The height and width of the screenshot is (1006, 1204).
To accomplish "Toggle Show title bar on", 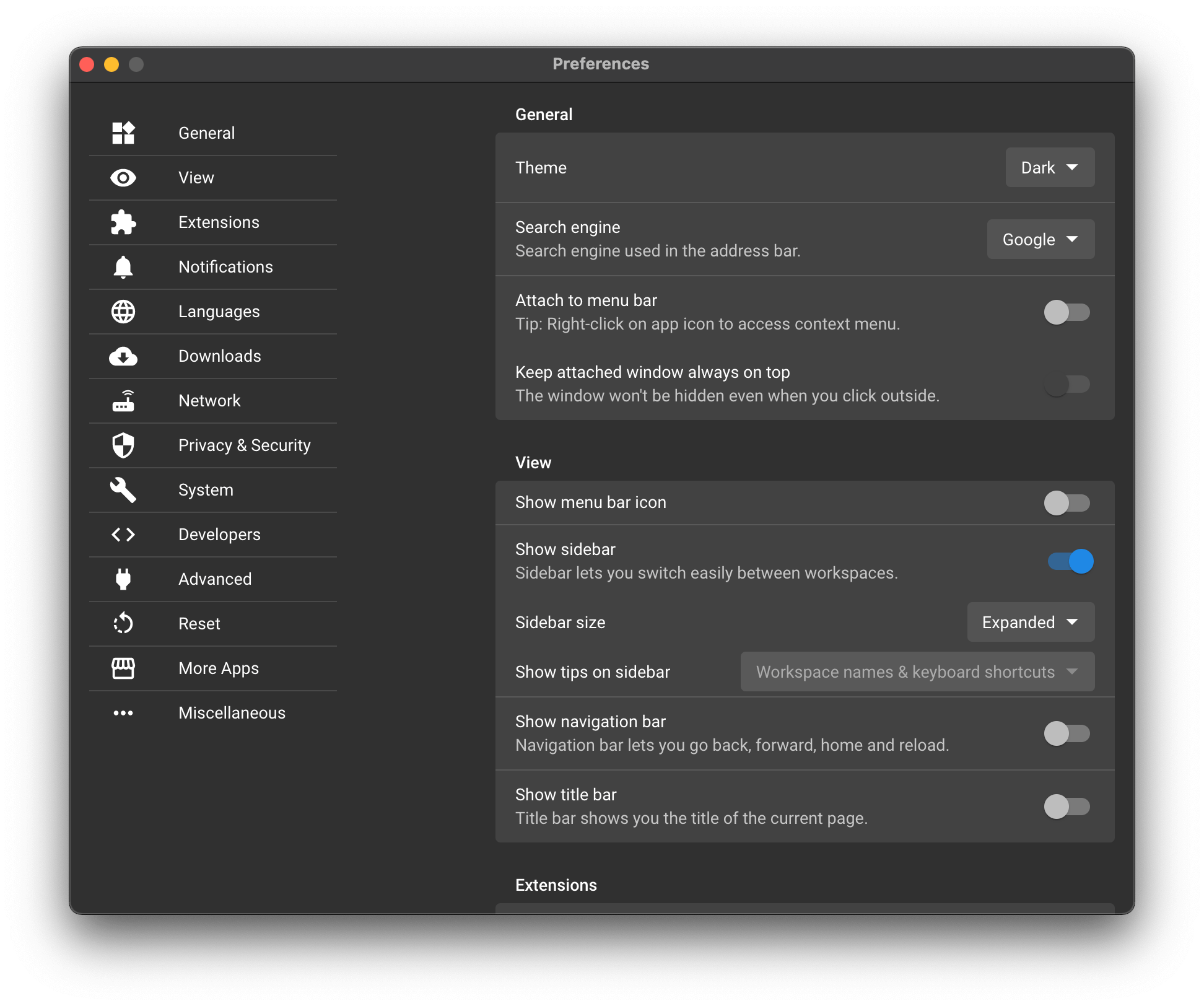I will coord(1067,807).
